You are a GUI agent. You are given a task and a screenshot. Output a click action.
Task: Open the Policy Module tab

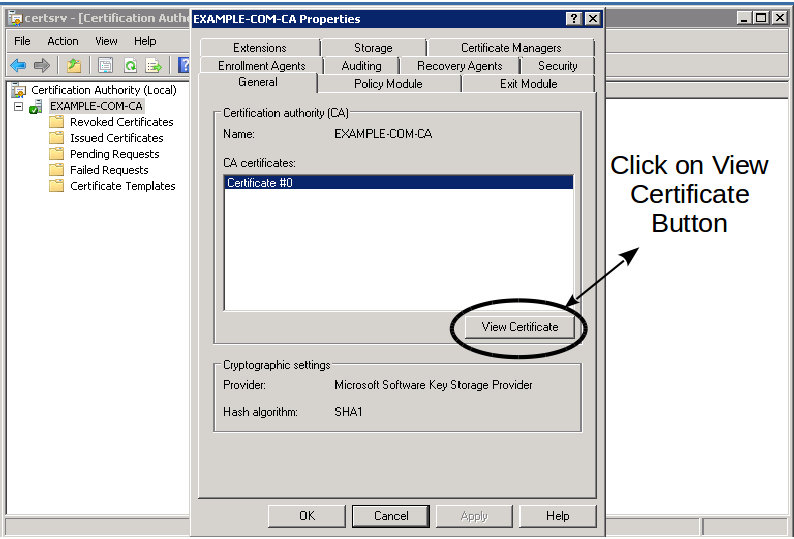388,84
